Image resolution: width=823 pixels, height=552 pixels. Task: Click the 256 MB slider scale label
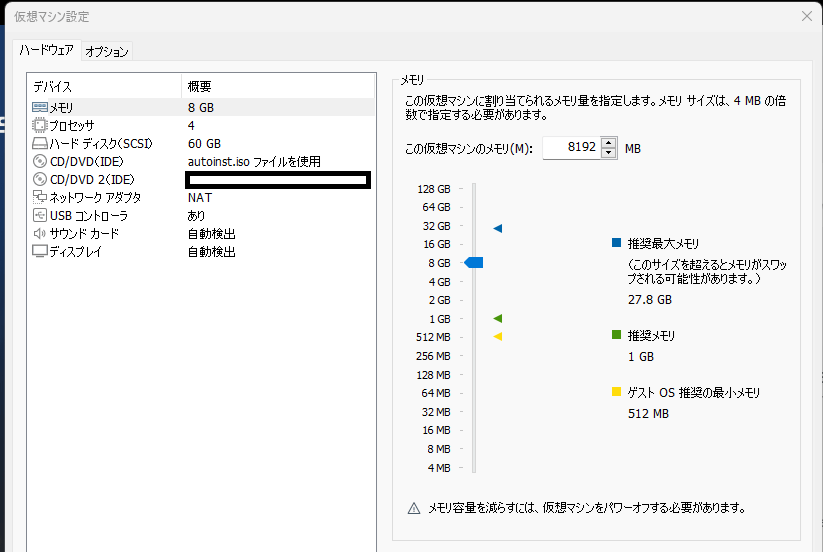[433, 356]
